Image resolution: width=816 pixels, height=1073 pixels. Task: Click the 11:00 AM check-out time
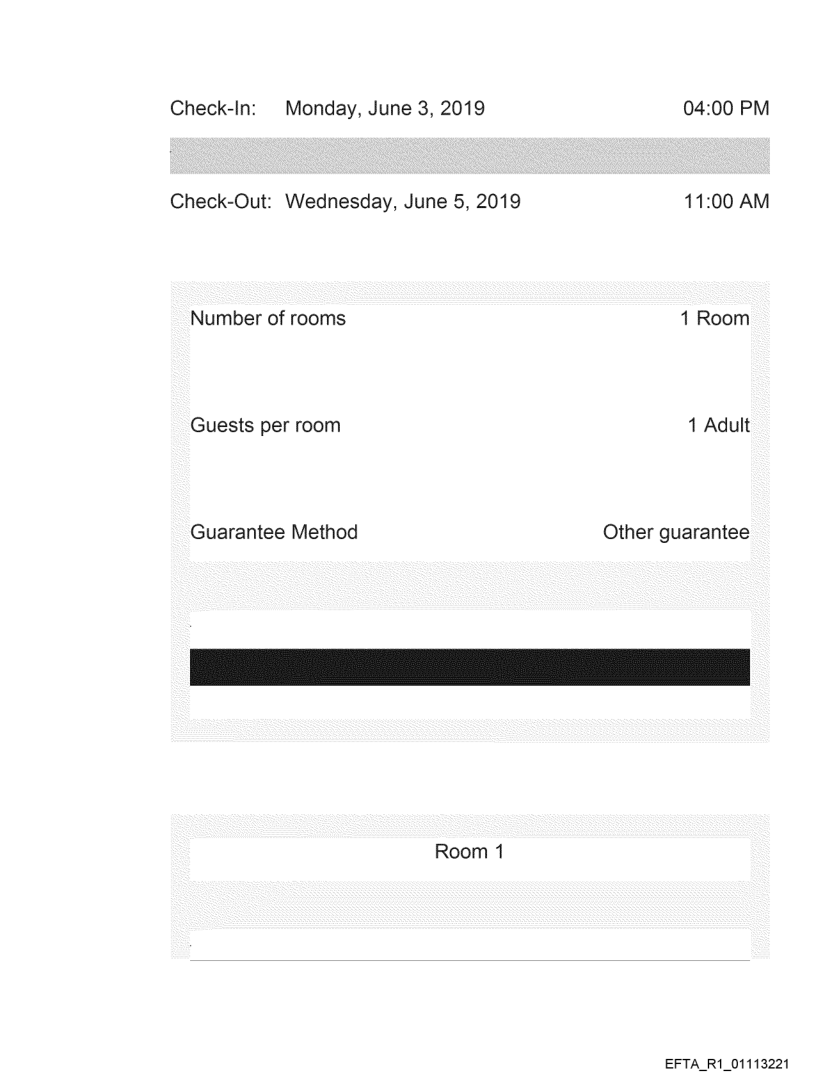(720, 203)
